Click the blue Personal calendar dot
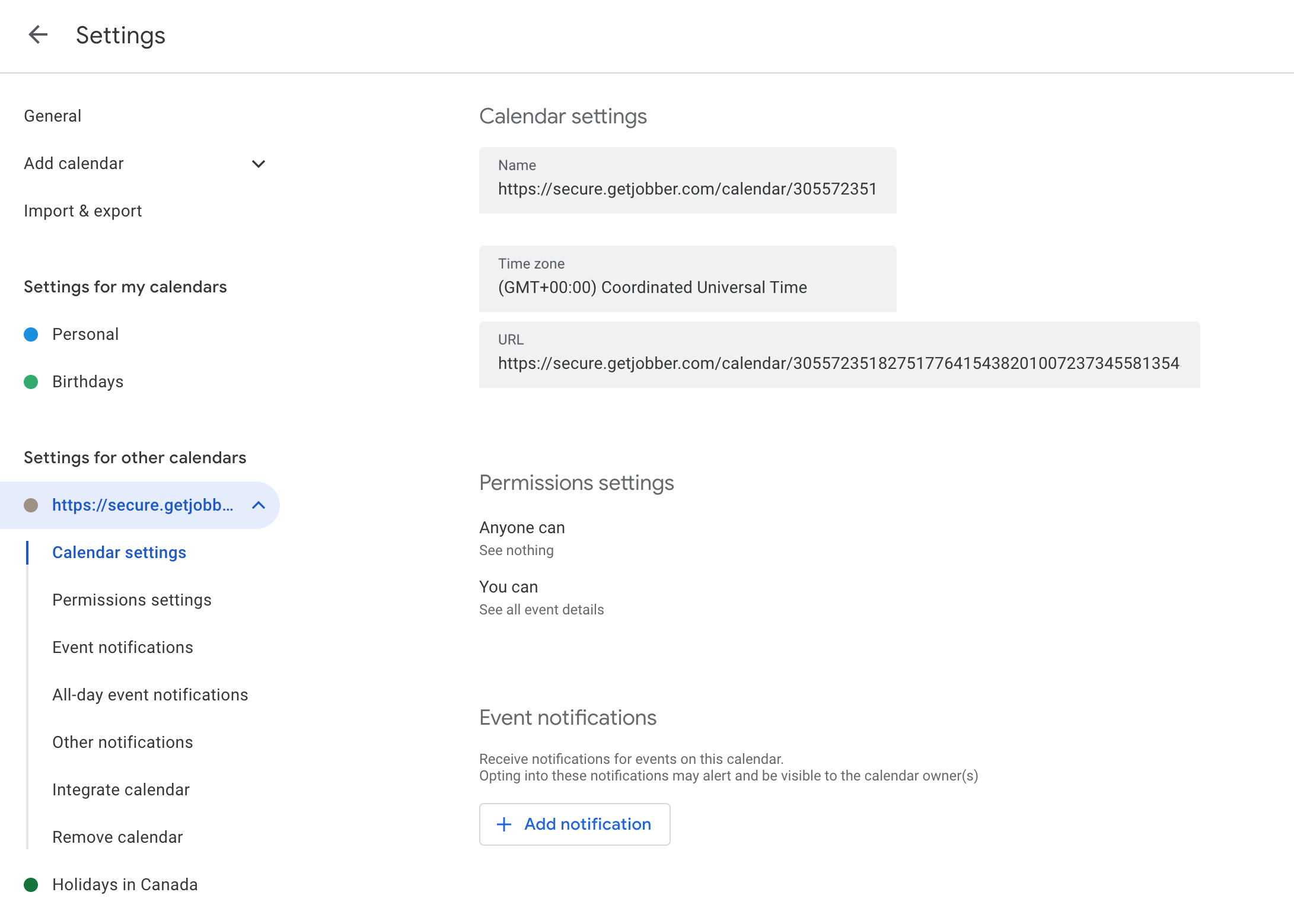Screen dimensions: 1294x924 click(31, 334)
